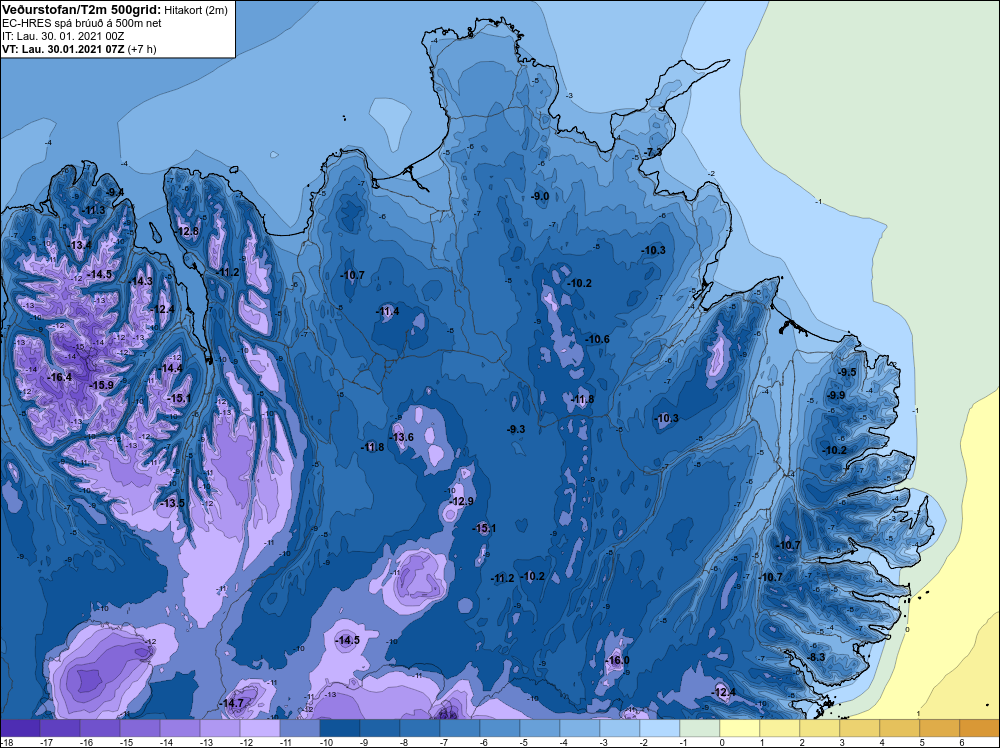The height and width of the screenshot is (748, 1000).
Task: Click the -9.5 temperature value
Action: 847,372
